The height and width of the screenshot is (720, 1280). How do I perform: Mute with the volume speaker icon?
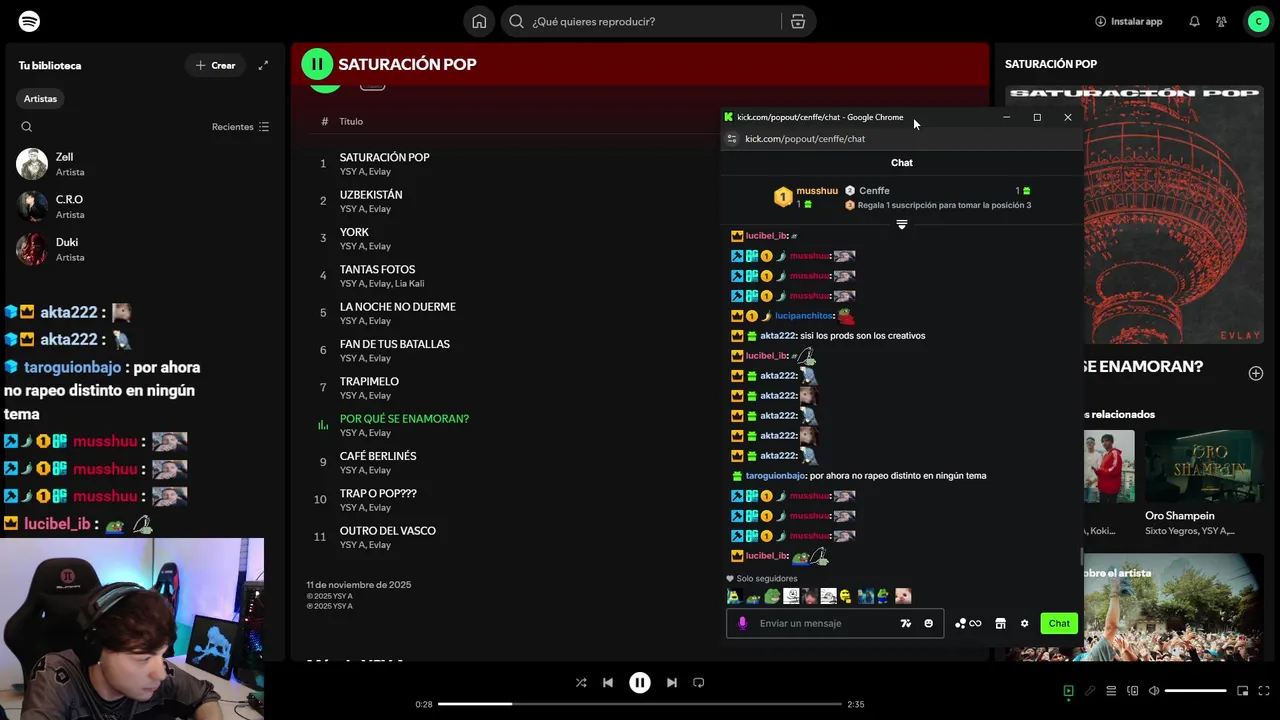point(1154,691)
